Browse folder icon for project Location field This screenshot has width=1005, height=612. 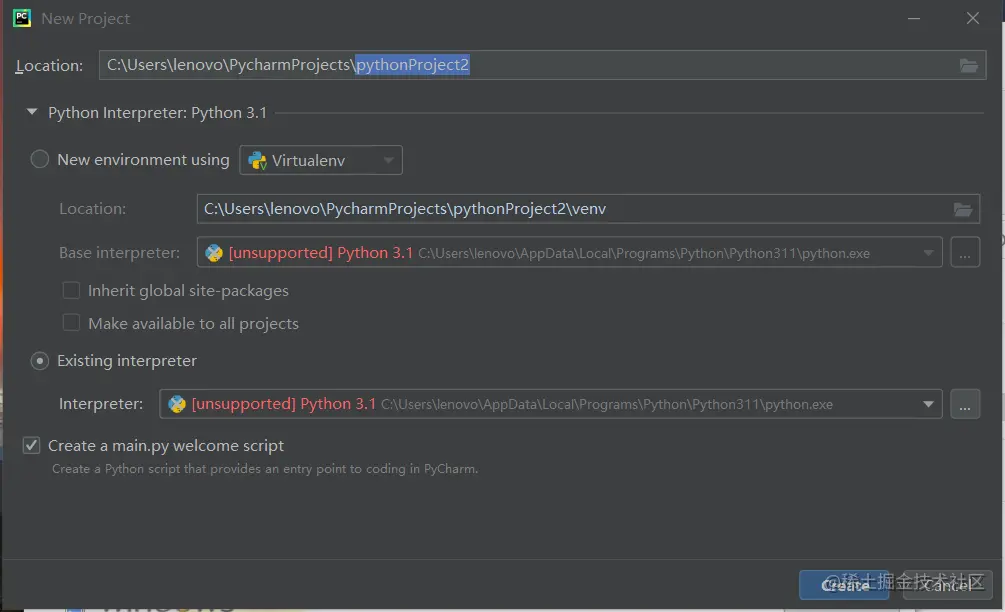968,65
